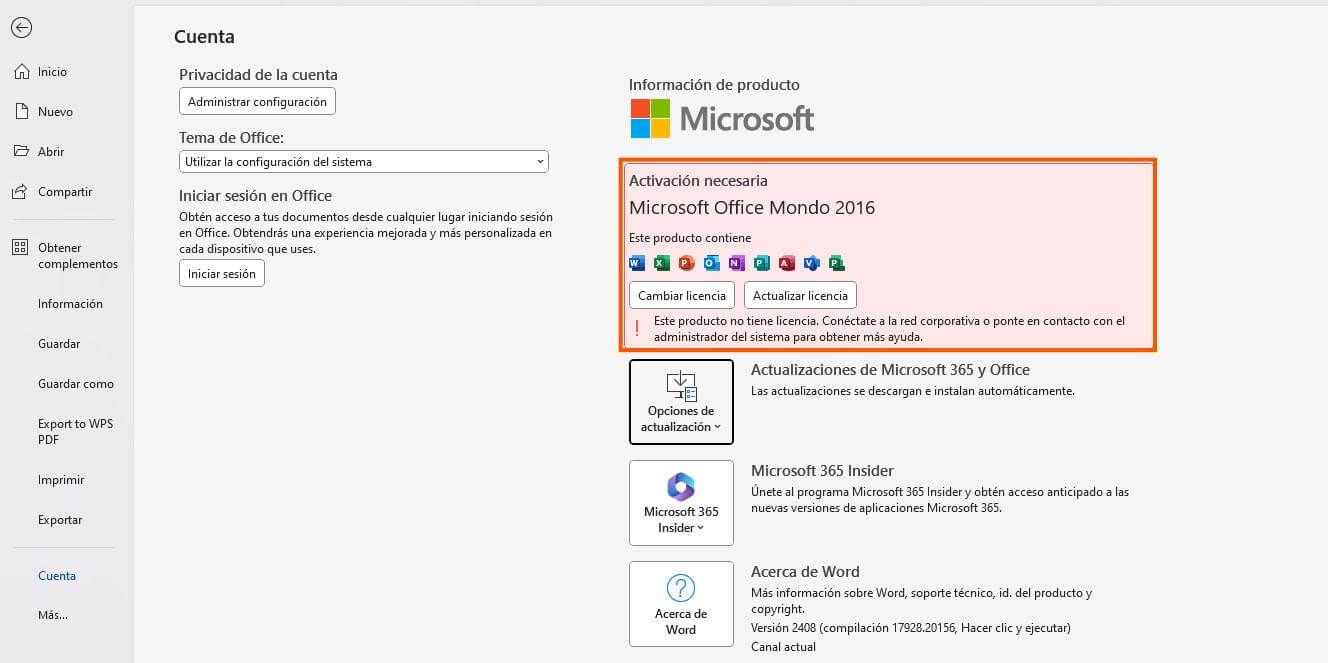Click the Cuenta page heading
Viewport: 1328px width, 663px height.
(x=204, y=37)
